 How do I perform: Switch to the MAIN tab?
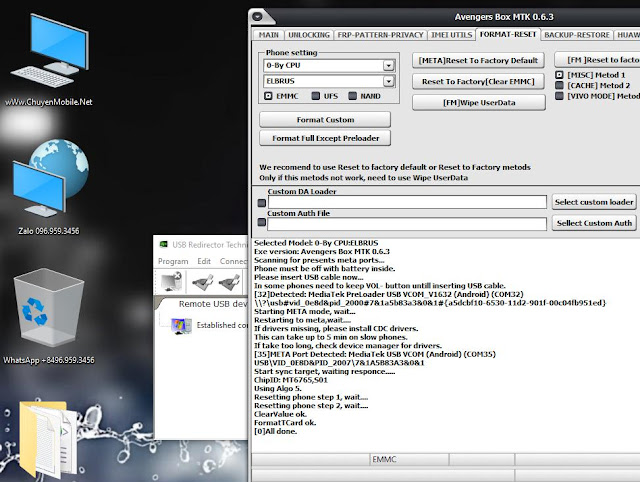[269, 35]
